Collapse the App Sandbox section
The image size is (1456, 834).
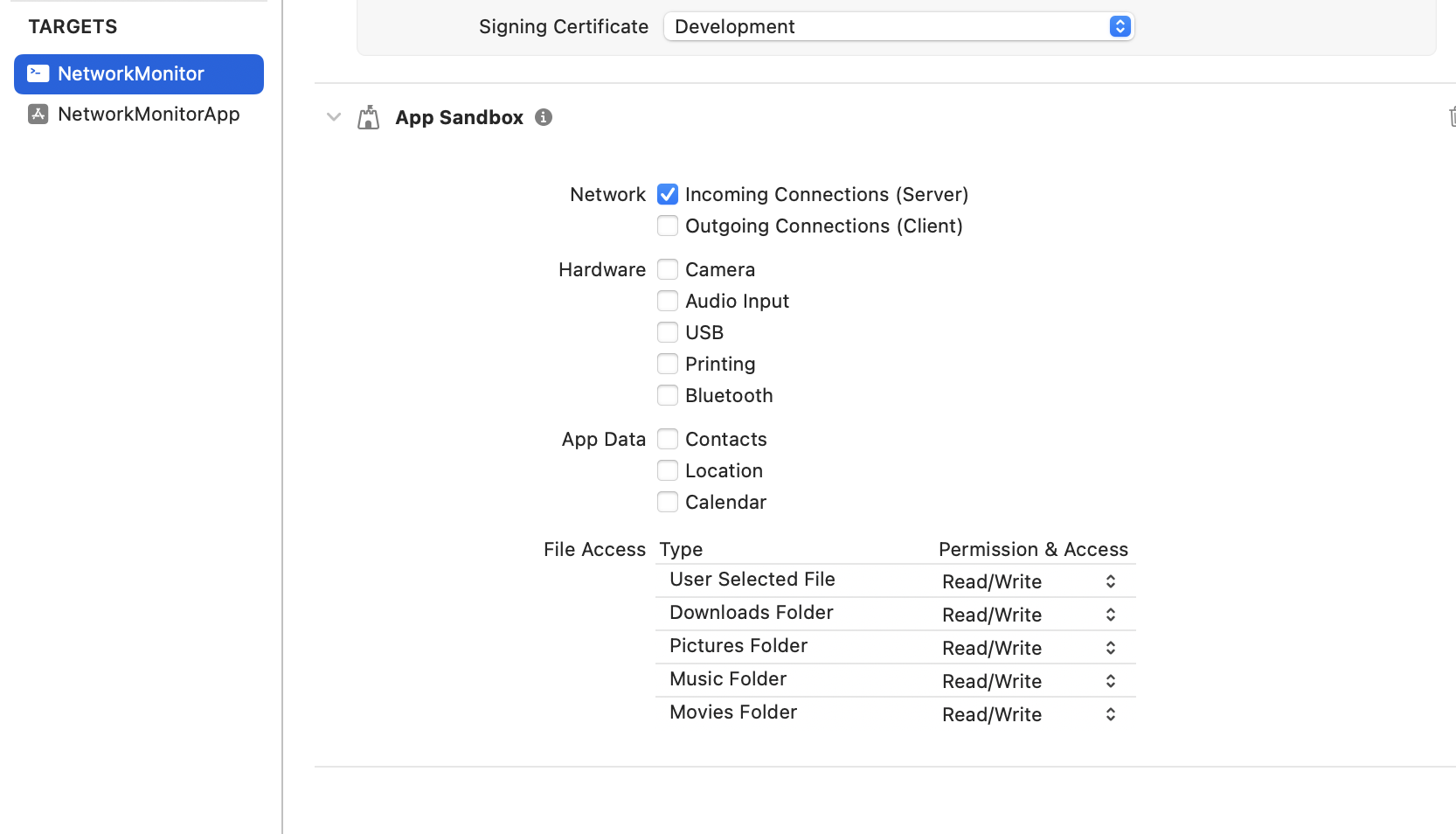coord(334,117)
